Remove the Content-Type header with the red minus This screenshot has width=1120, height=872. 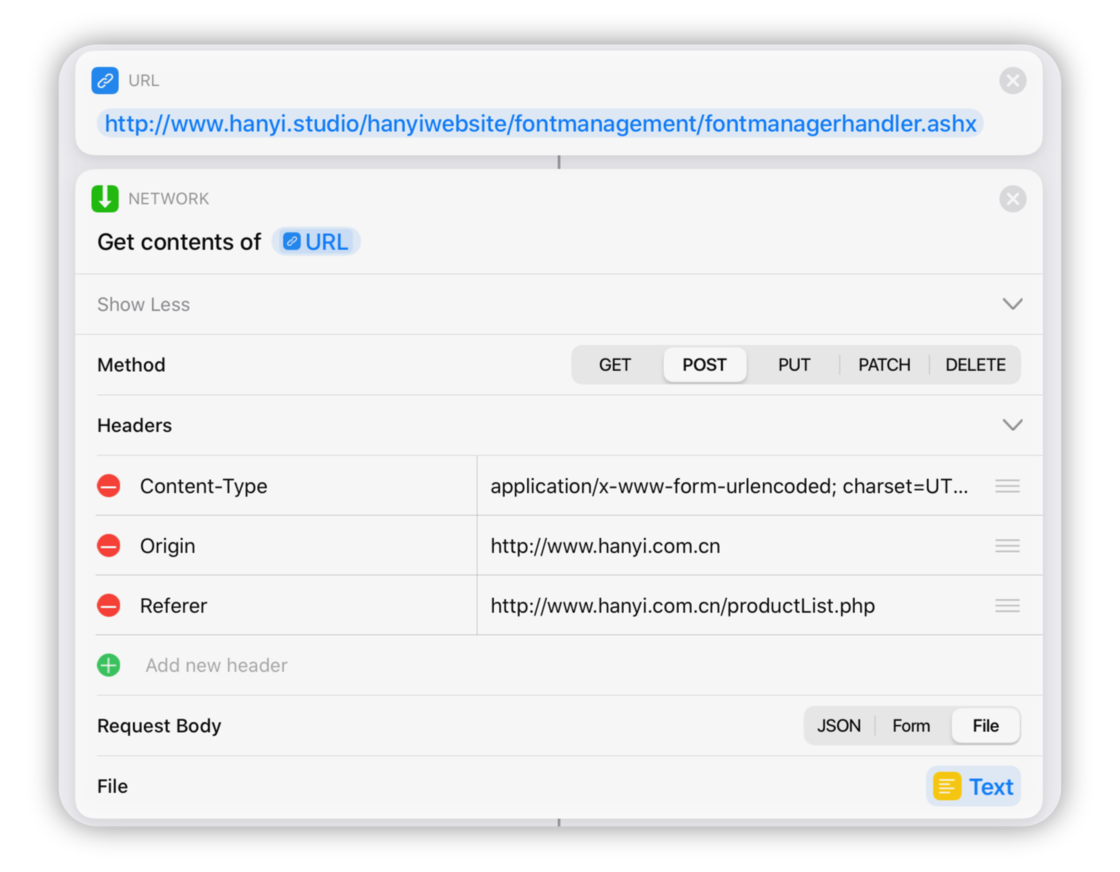tap(108, 486)
